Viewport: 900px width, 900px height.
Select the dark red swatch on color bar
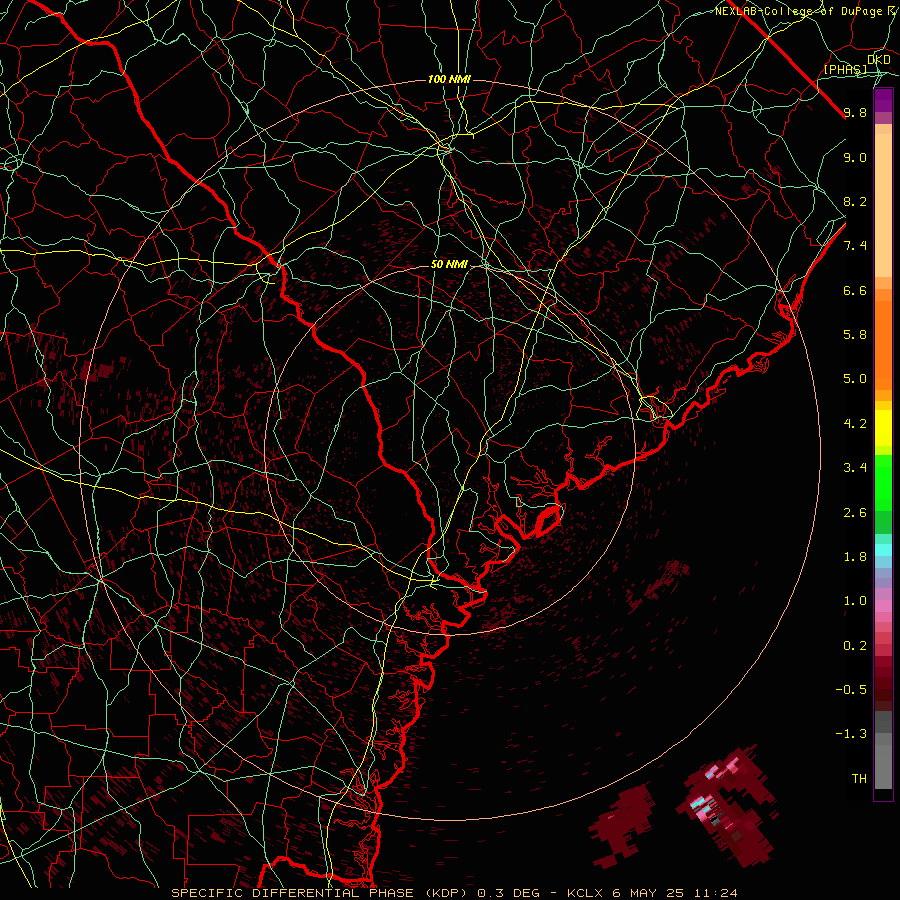pos(883,683)
